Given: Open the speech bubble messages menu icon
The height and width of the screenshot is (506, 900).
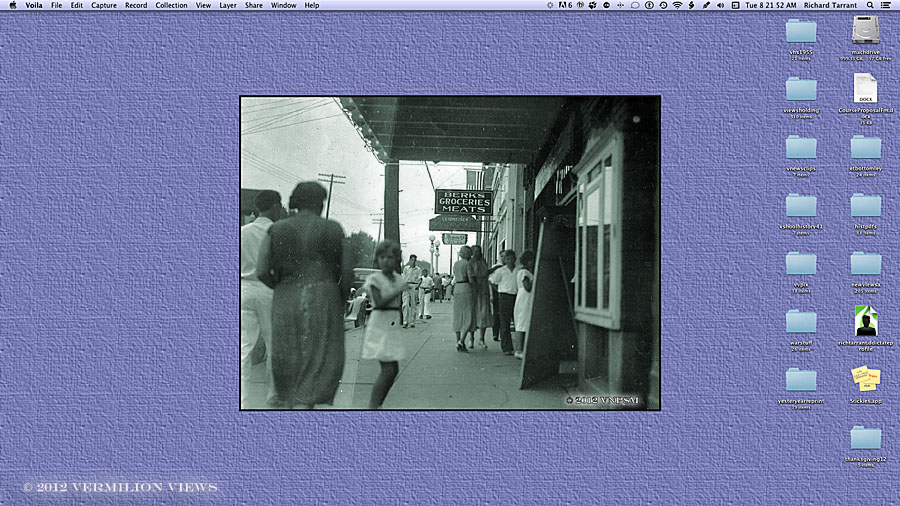Looking at the screenshot, I should pos(635,5).
